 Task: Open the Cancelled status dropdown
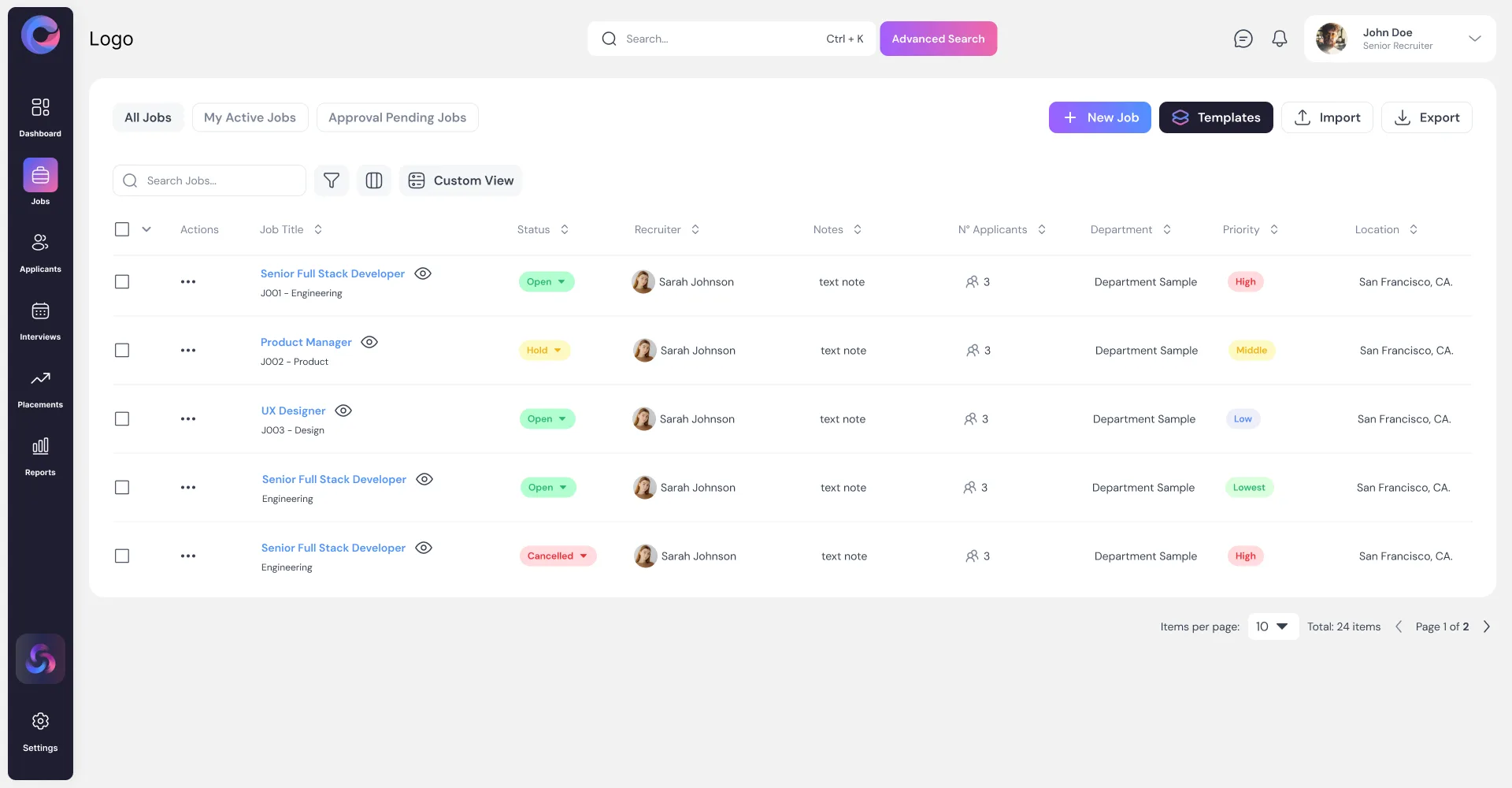(x=558, y=556)
